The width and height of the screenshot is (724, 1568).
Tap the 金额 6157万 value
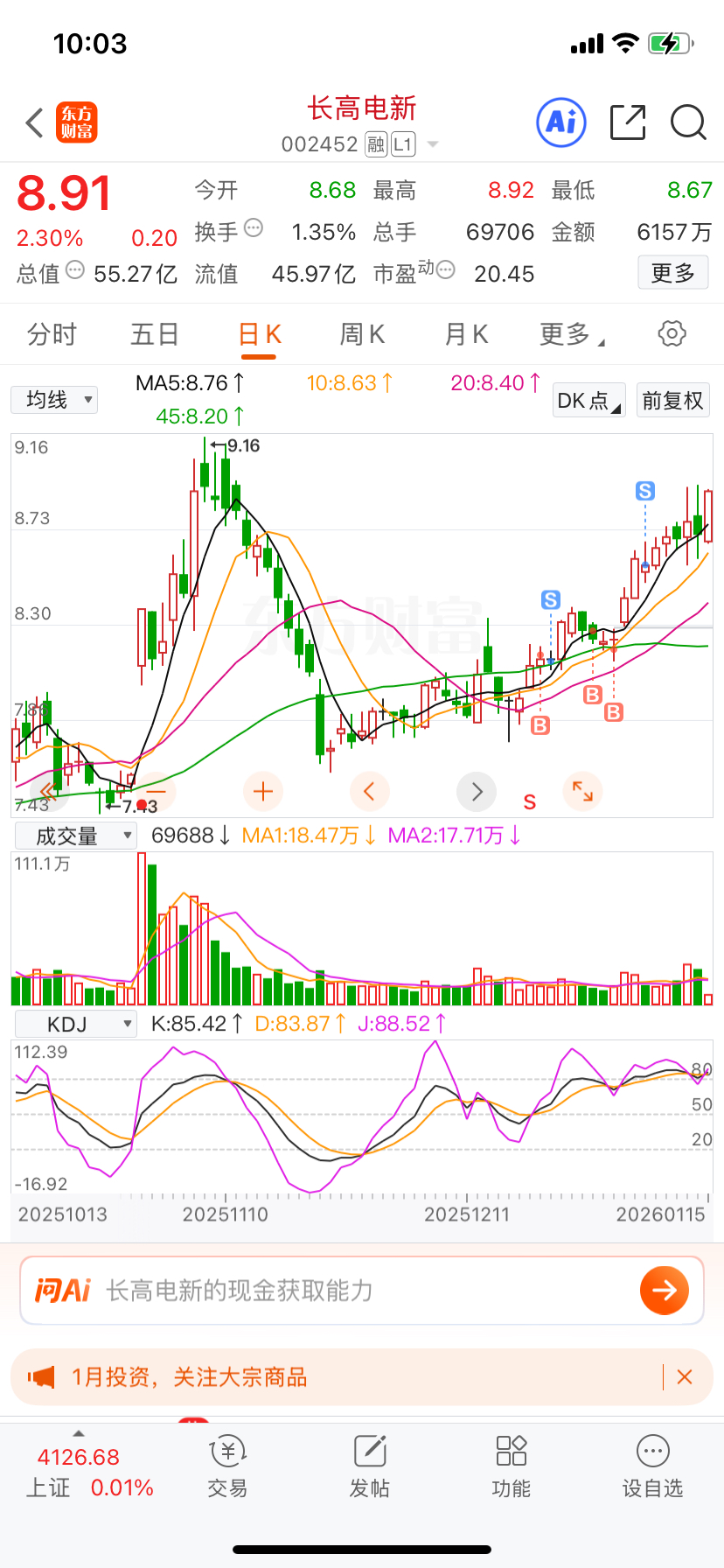point(674,232)
